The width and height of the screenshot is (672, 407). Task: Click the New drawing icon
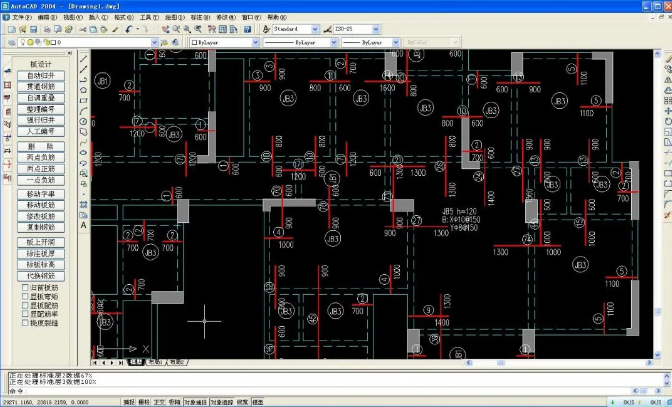click(x=12, y=29)
